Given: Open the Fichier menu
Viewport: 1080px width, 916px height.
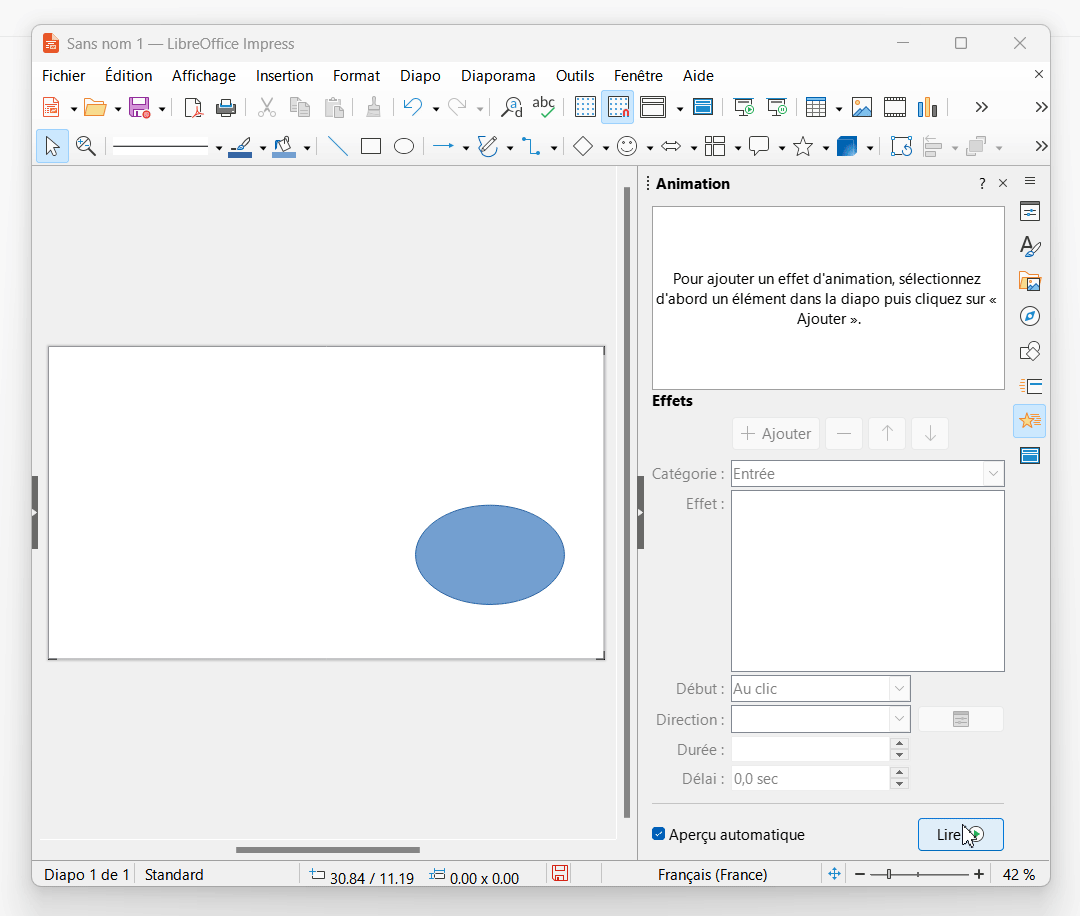Looking at the screenshot, I should (x=63, y=76).
